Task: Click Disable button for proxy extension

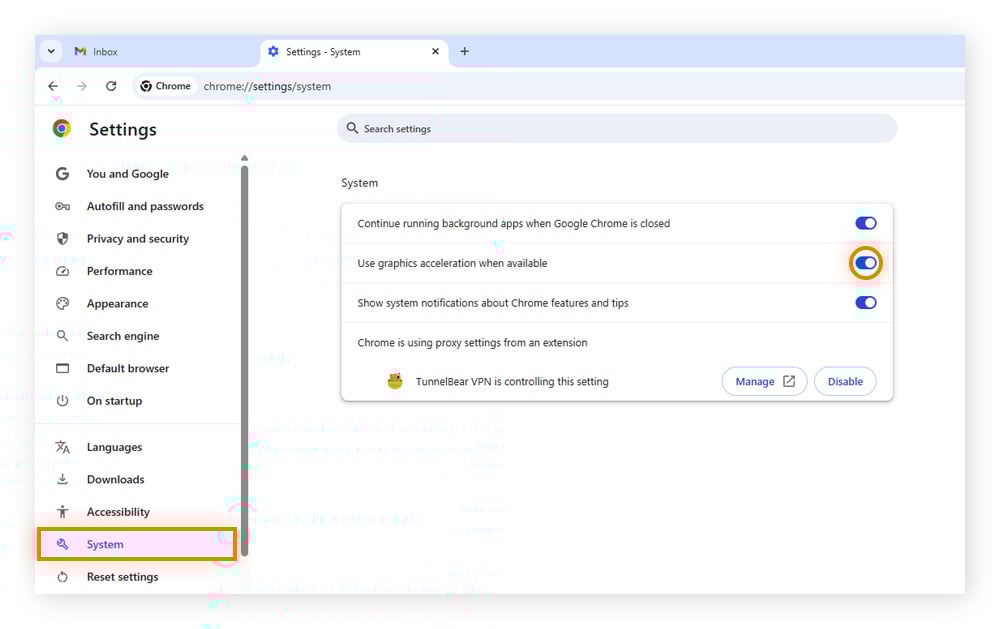Action: [x=845, y=381]
